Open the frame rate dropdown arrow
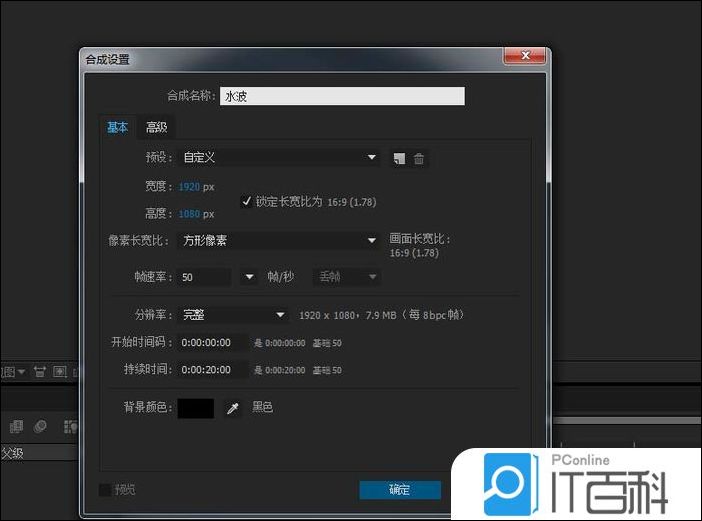The height and width of the screenshot is (521, 702). pyautogui.click(x=249, y=278)
